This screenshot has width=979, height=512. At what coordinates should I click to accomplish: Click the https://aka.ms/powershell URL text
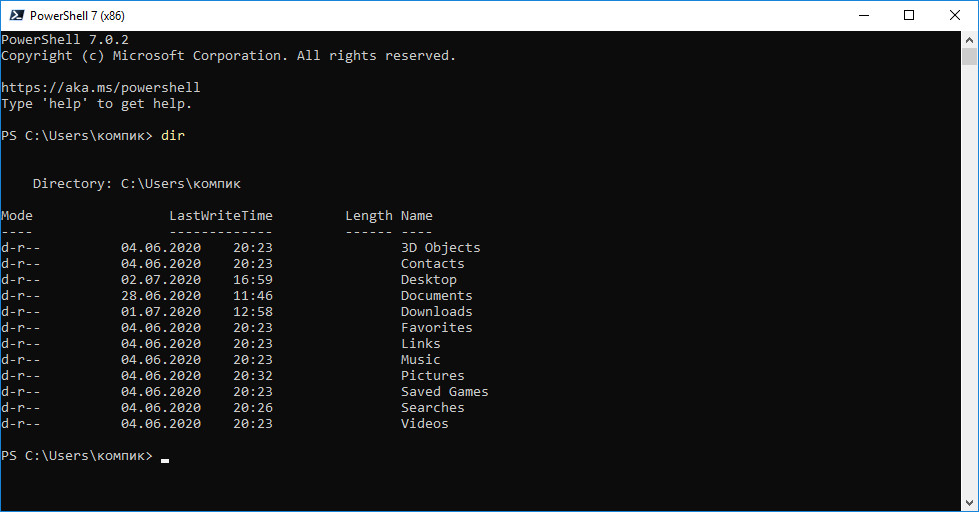coord(101,87)
